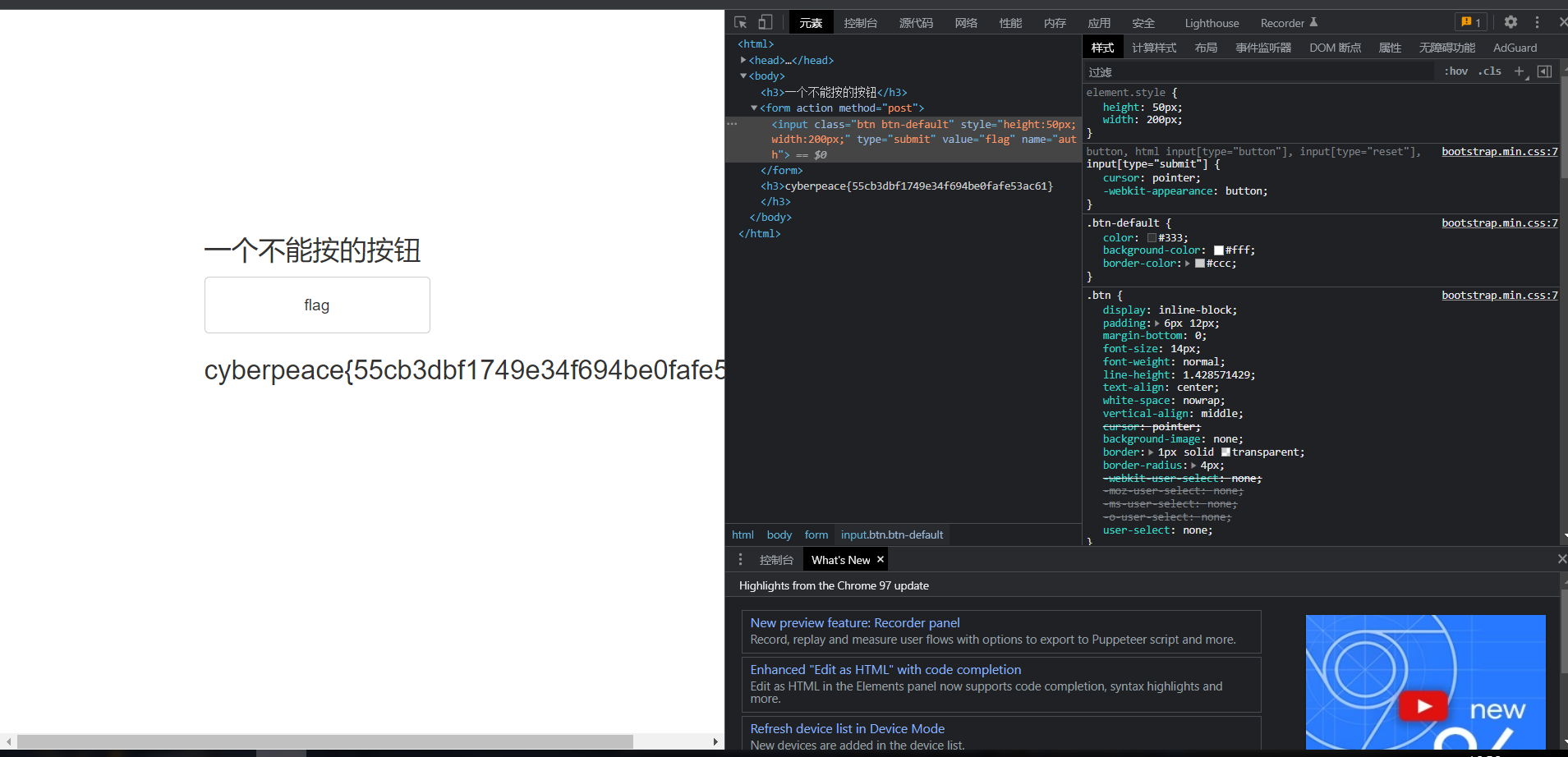This screenshot has height=757, width=1568.
Task: Select the form breadcrumb item
Action: click(x=816, y=534)
